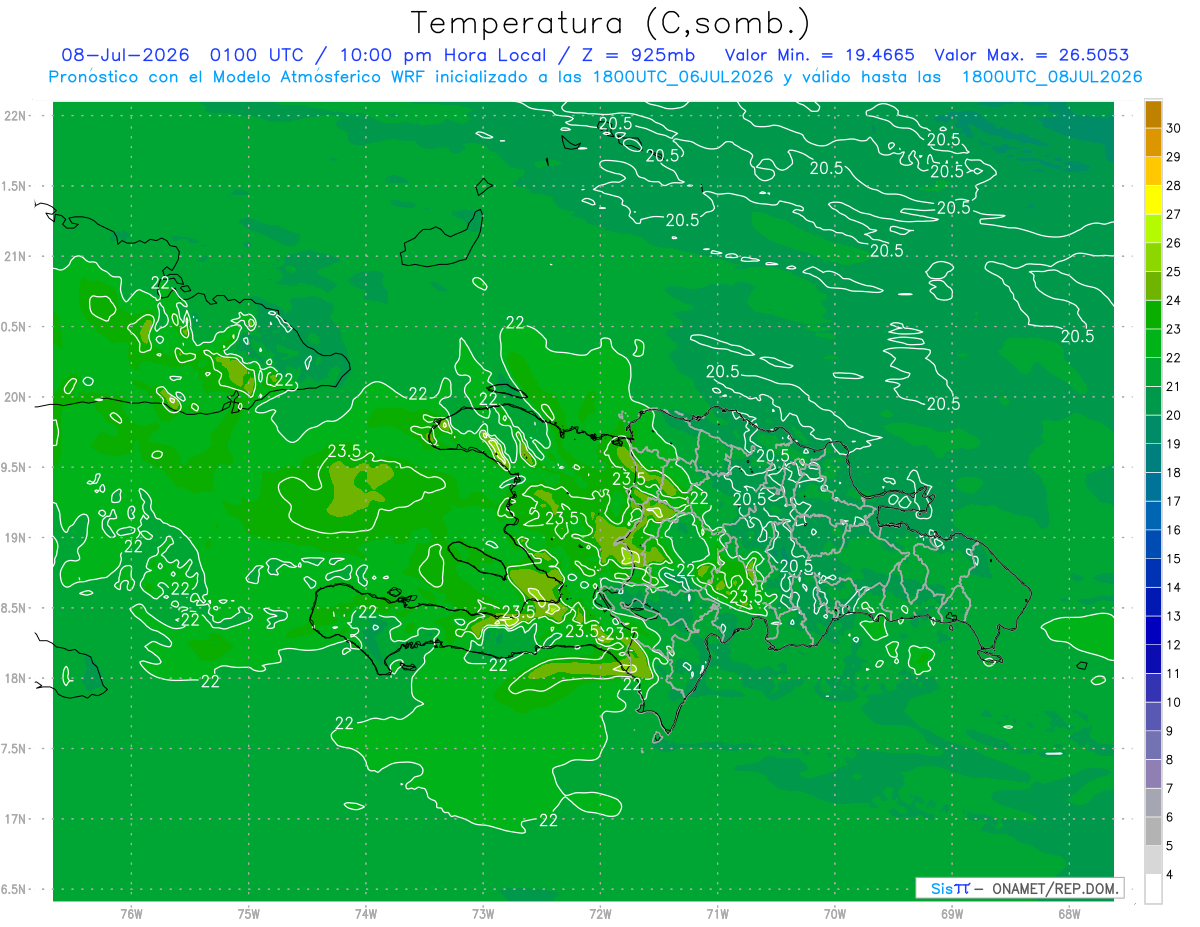Click the "19N" latitude axis label
The image size is (1200, 927).
point(17,537)
